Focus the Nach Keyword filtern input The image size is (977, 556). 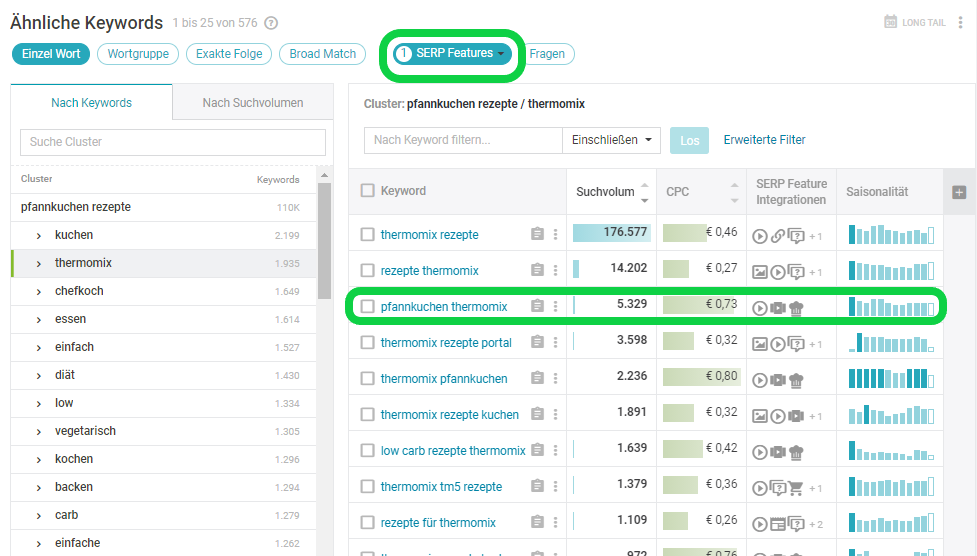coord(463,140)
